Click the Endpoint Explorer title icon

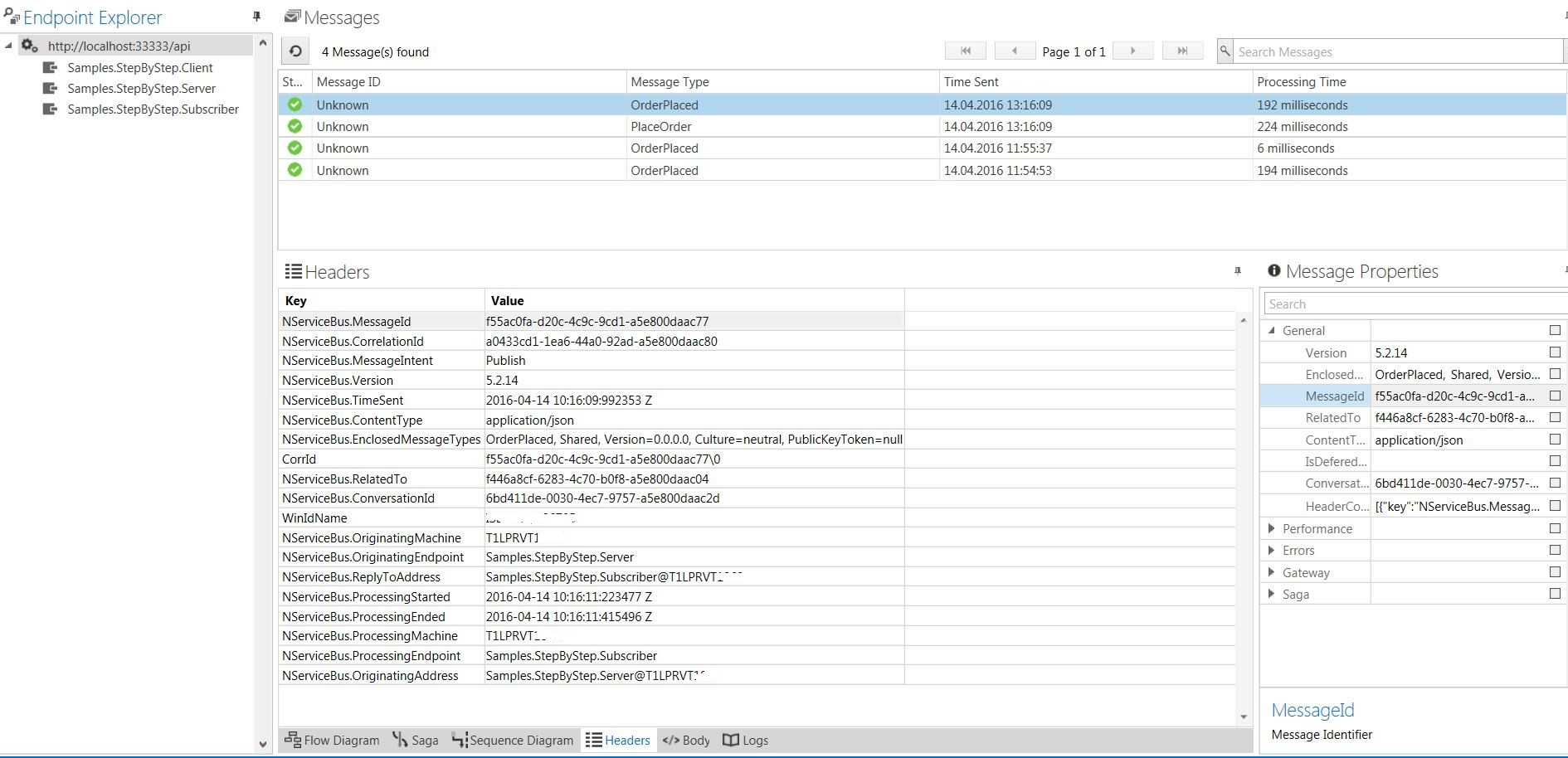click(12, 16)
